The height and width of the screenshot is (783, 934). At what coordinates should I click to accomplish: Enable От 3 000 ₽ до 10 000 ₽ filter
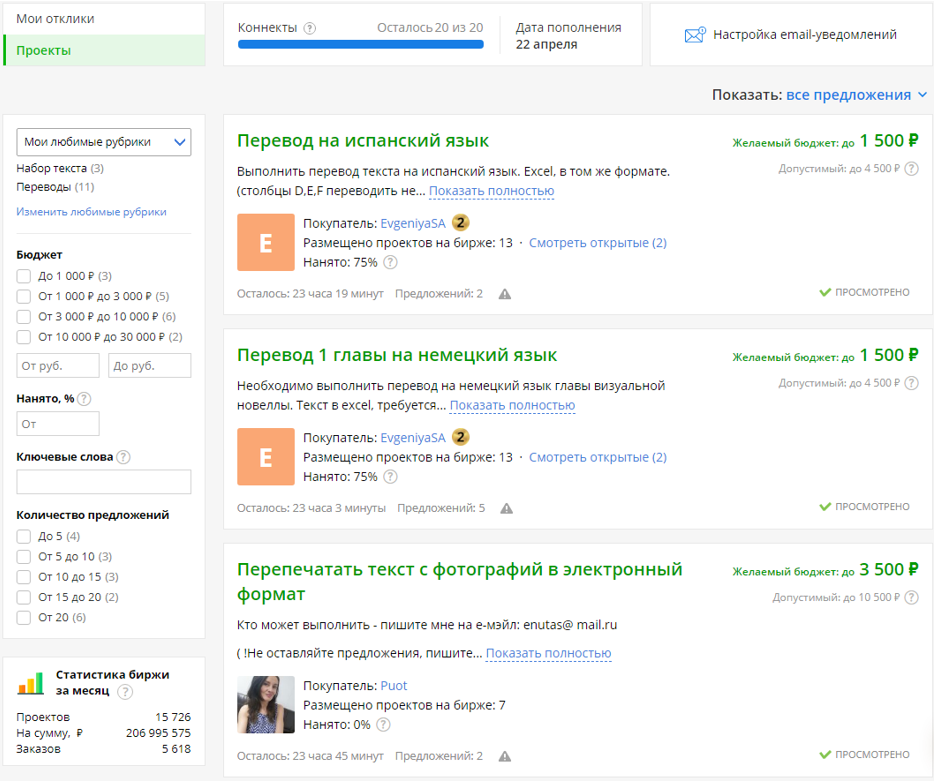tap(24, 317)
